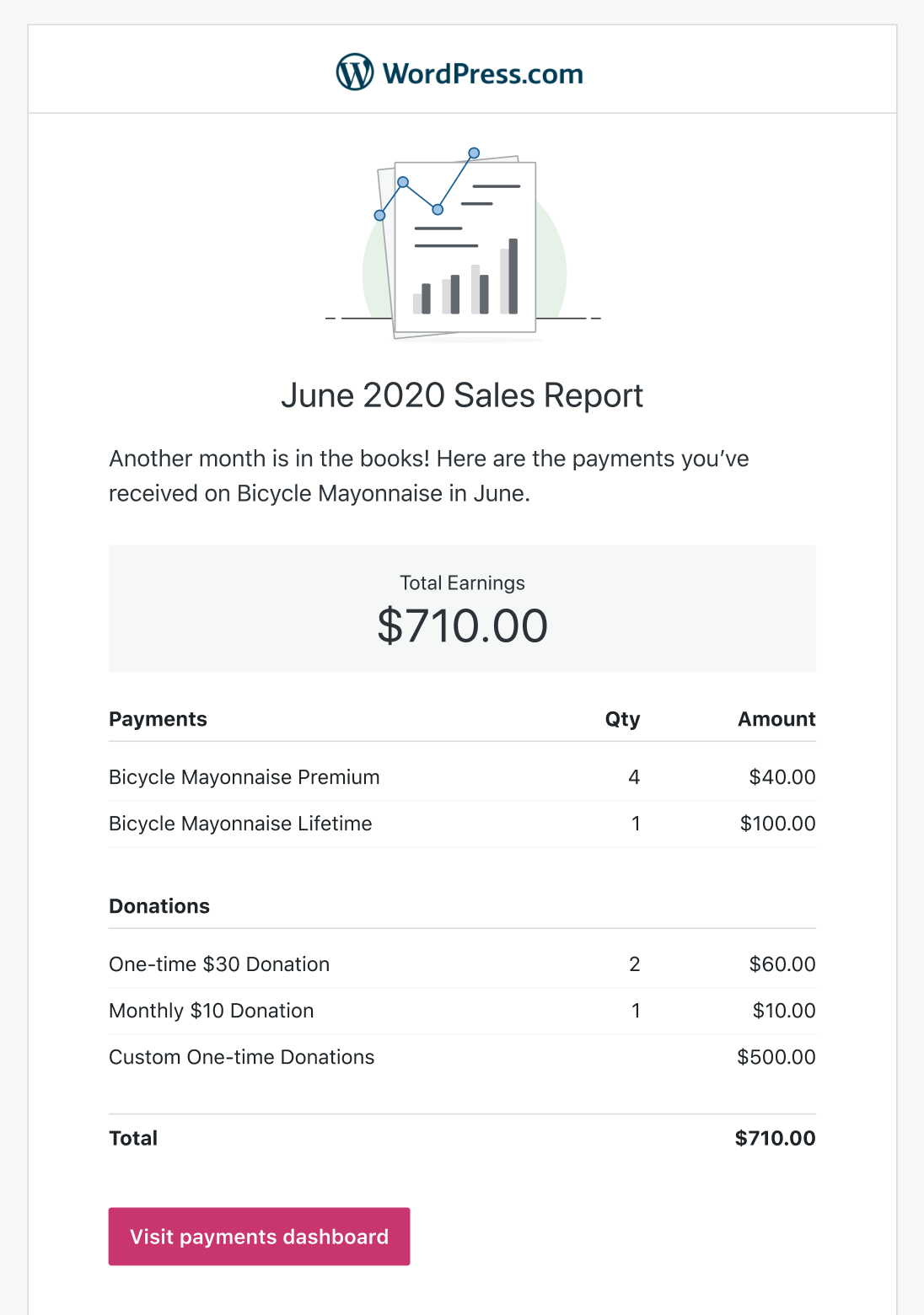Click the $10.00 amount cell
The image size is (924, 1315).
(784, 1011)
